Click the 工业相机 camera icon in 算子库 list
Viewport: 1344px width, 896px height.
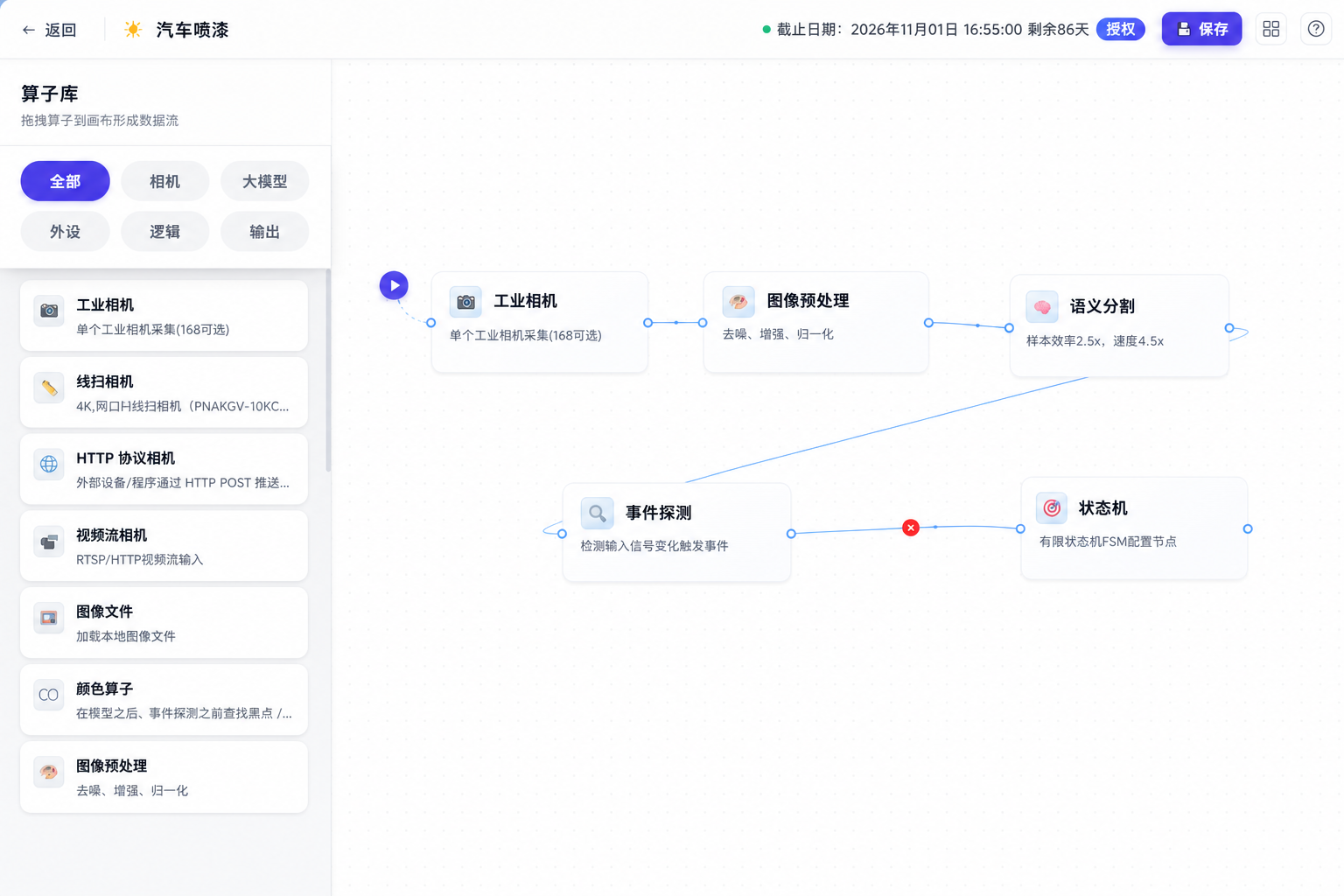(x=49, y=311)
